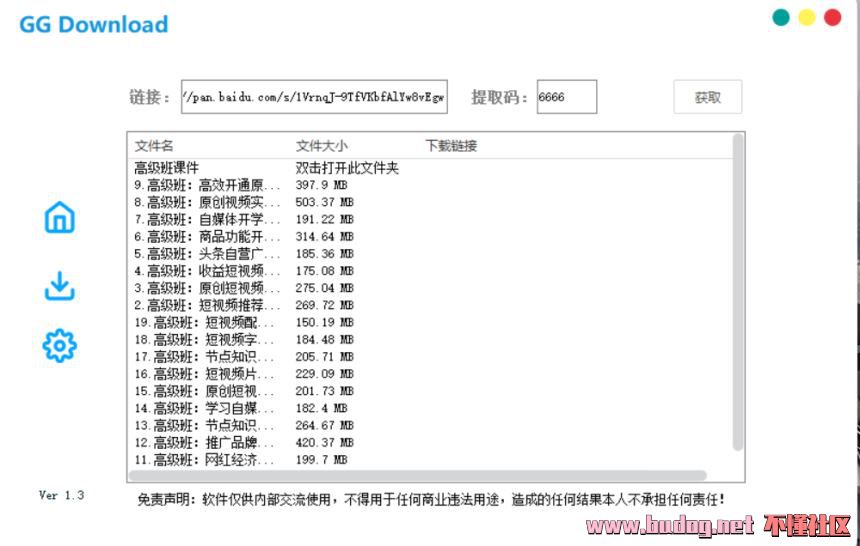Click the horizontal scrollbar below file list

[420, 476]
